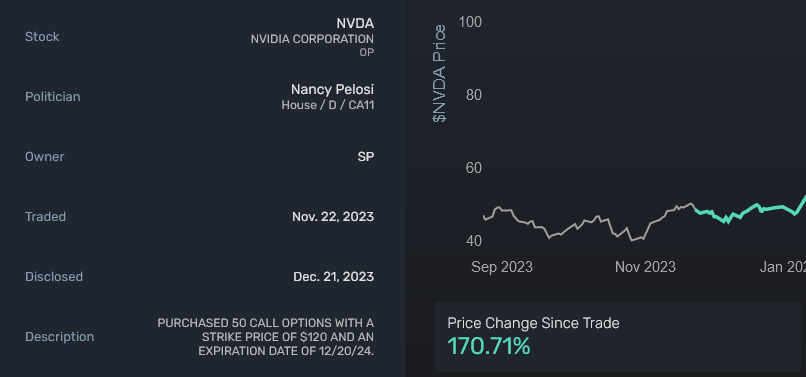Viewport: 806px width, 377px height.
Task: Click the gray pre-trade price line
Action: 589,222
